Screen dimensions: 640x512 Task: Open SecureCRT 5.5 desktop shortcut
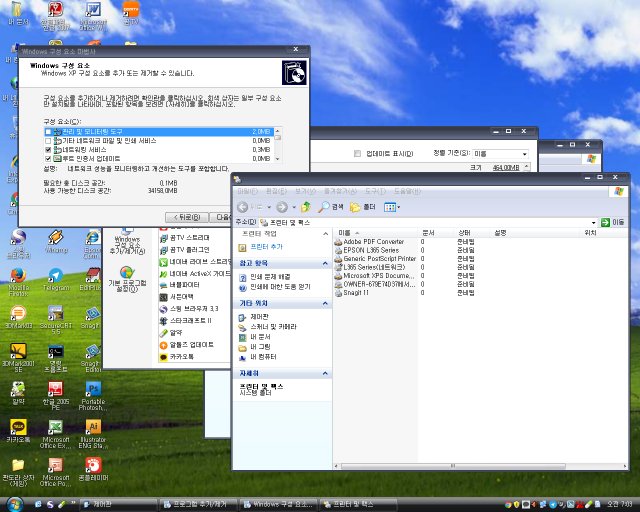(56, 320)
